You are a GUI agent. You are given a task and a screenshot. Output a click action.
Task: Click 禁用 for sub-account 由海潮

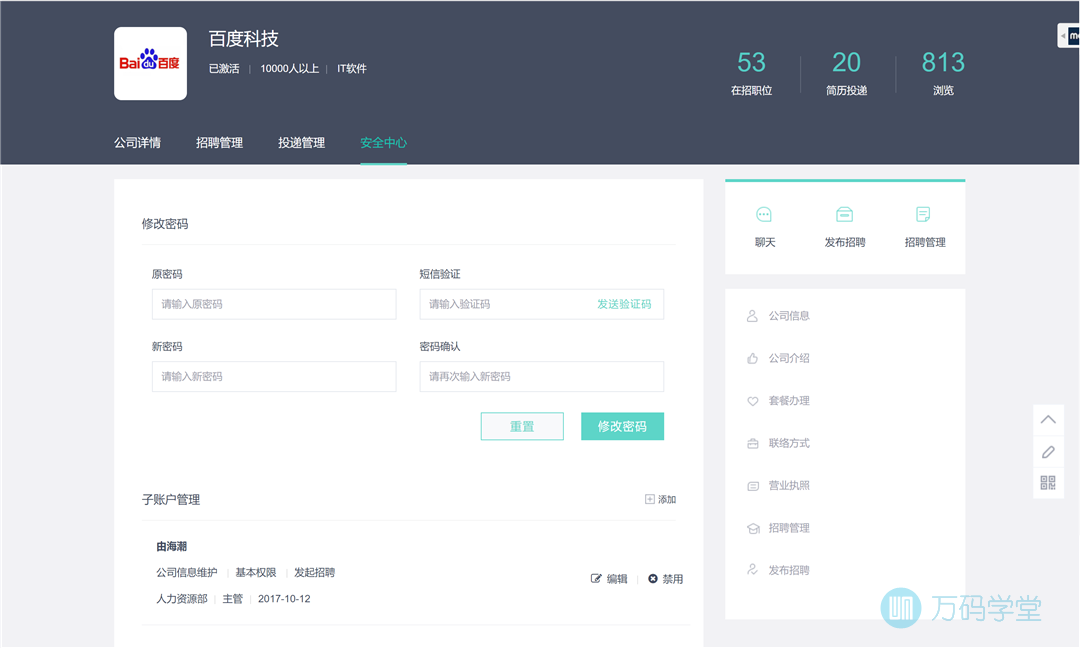[x=673, y=578]
